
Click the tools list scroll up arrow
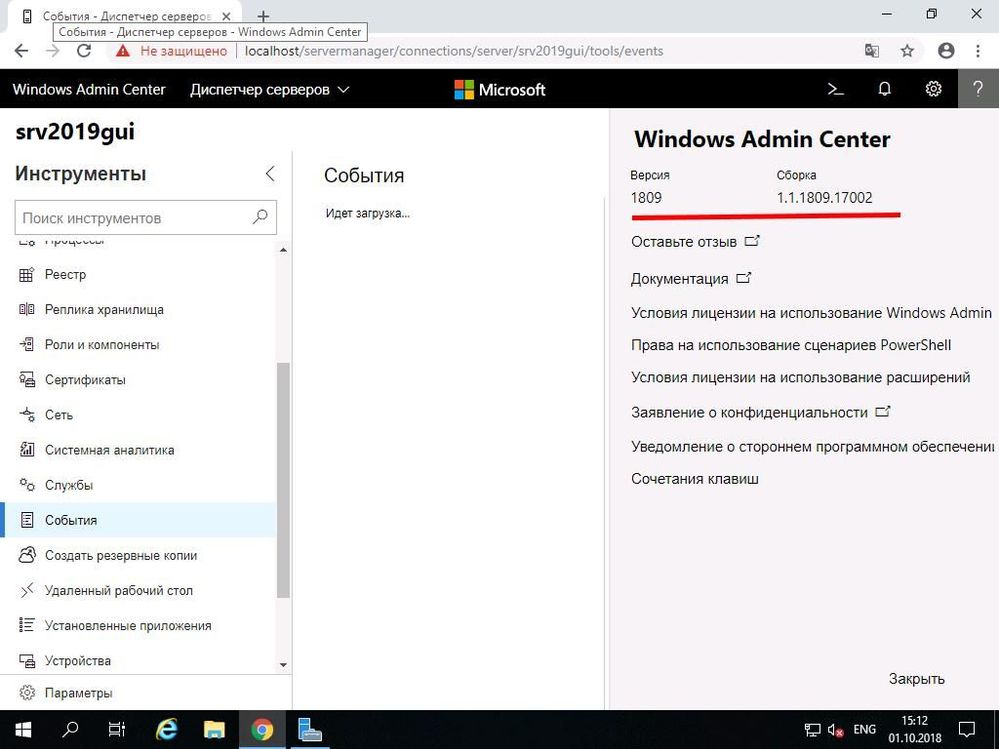[284, 250]
